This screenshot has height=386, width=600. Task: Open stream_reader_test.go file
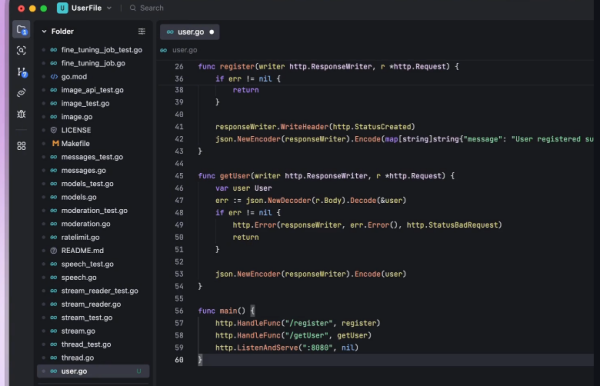pos(99,291)
